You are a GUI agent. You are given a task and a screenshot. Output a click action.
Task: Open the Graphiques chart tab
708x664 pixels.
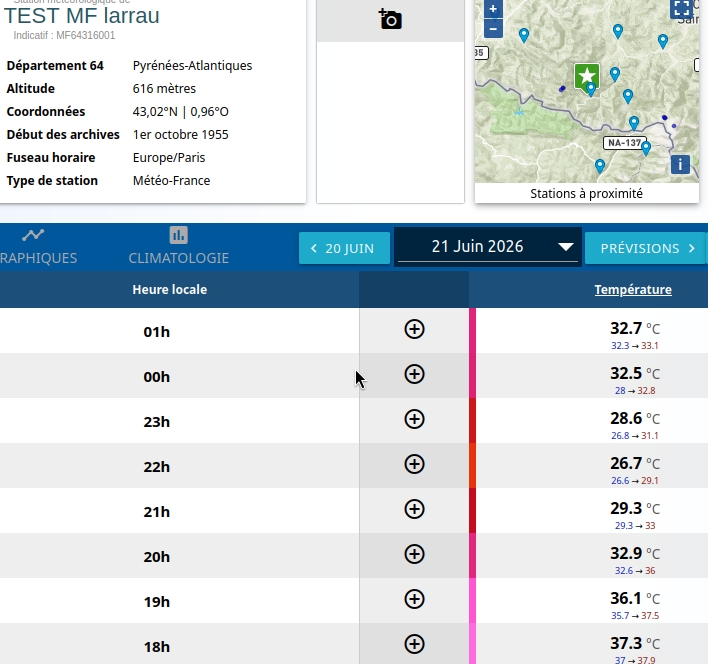click(x=34, y=246)
